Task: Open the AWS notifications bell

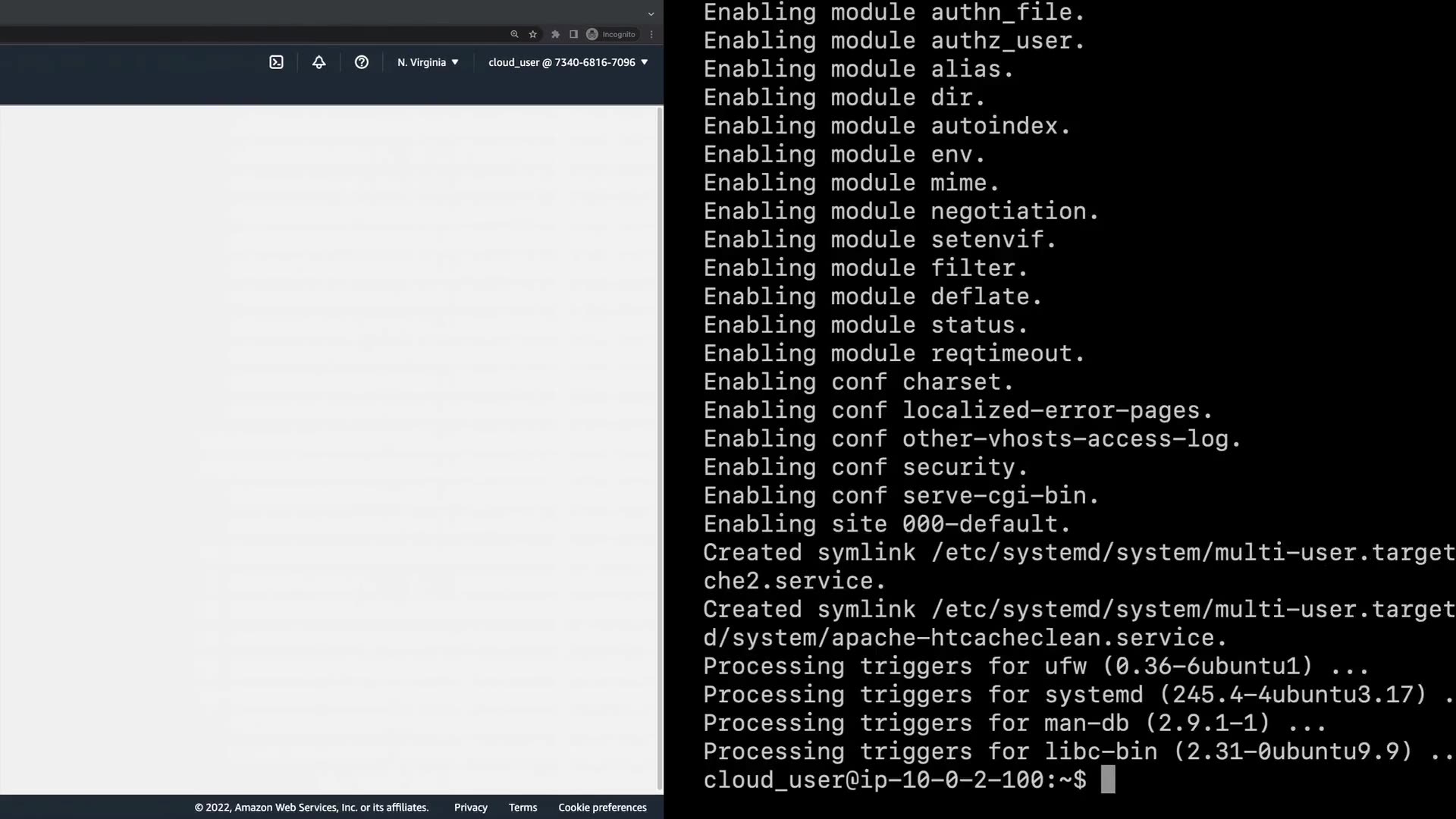Action: click(318, 62)
